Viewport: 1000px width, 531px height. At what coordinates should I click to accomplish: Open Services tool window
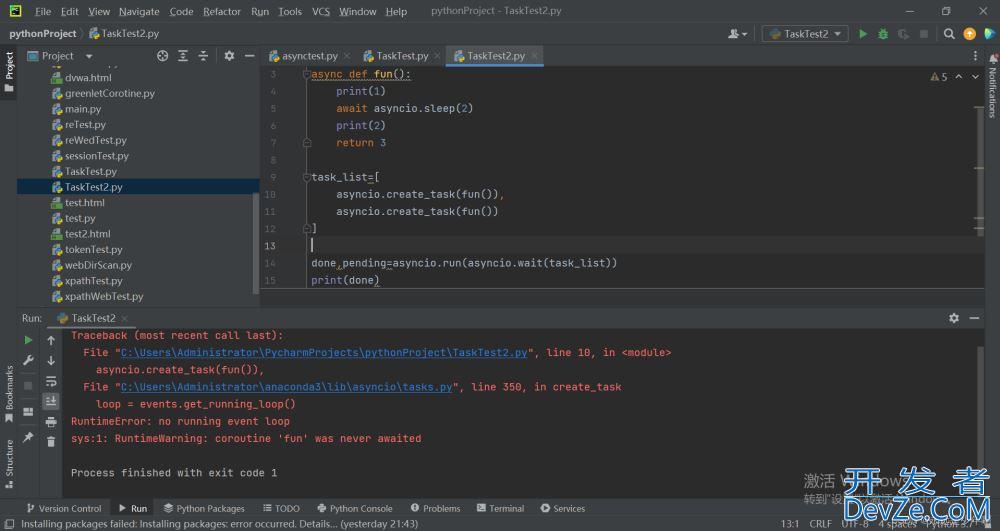click(562, 508)
